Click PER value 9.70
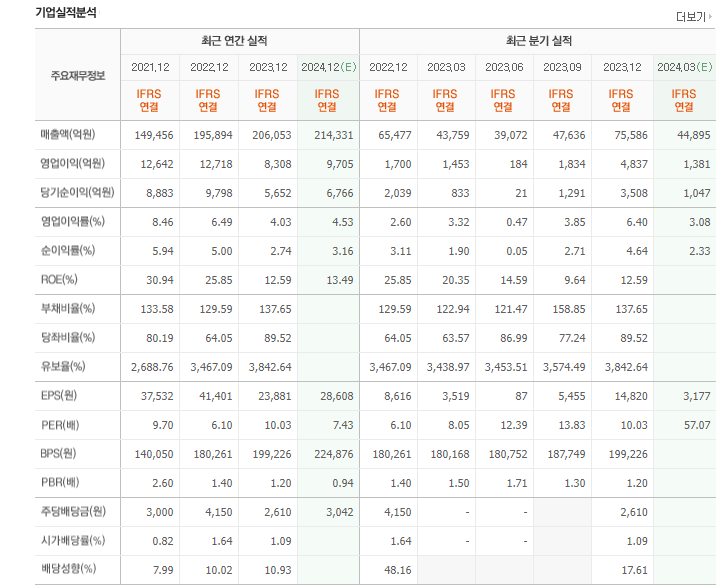Viewport: 725px width, 588px height. 163,426
